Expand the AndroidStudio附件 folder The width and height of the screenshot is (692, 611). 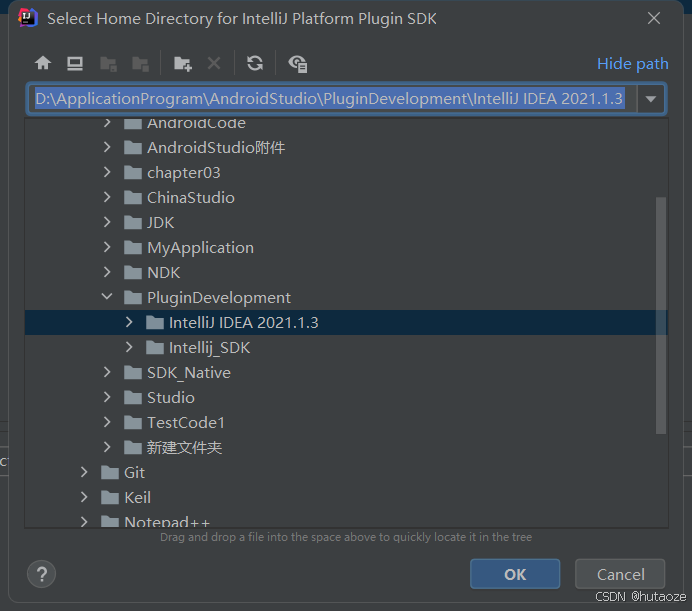pos(107,147)
